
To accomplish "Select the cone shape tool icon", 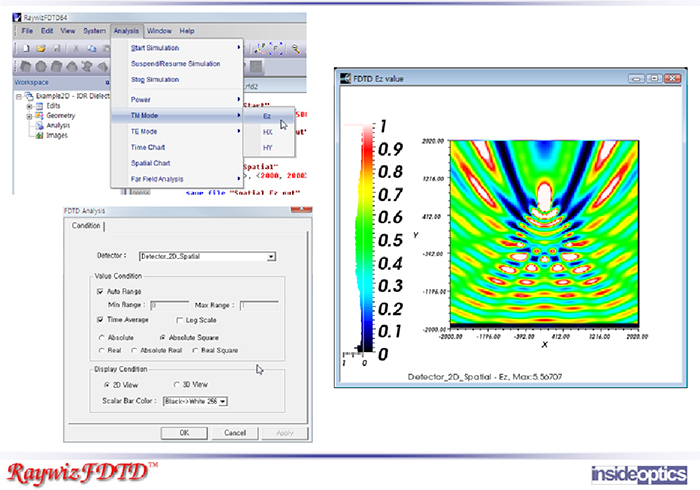I will tap(71, 66).
